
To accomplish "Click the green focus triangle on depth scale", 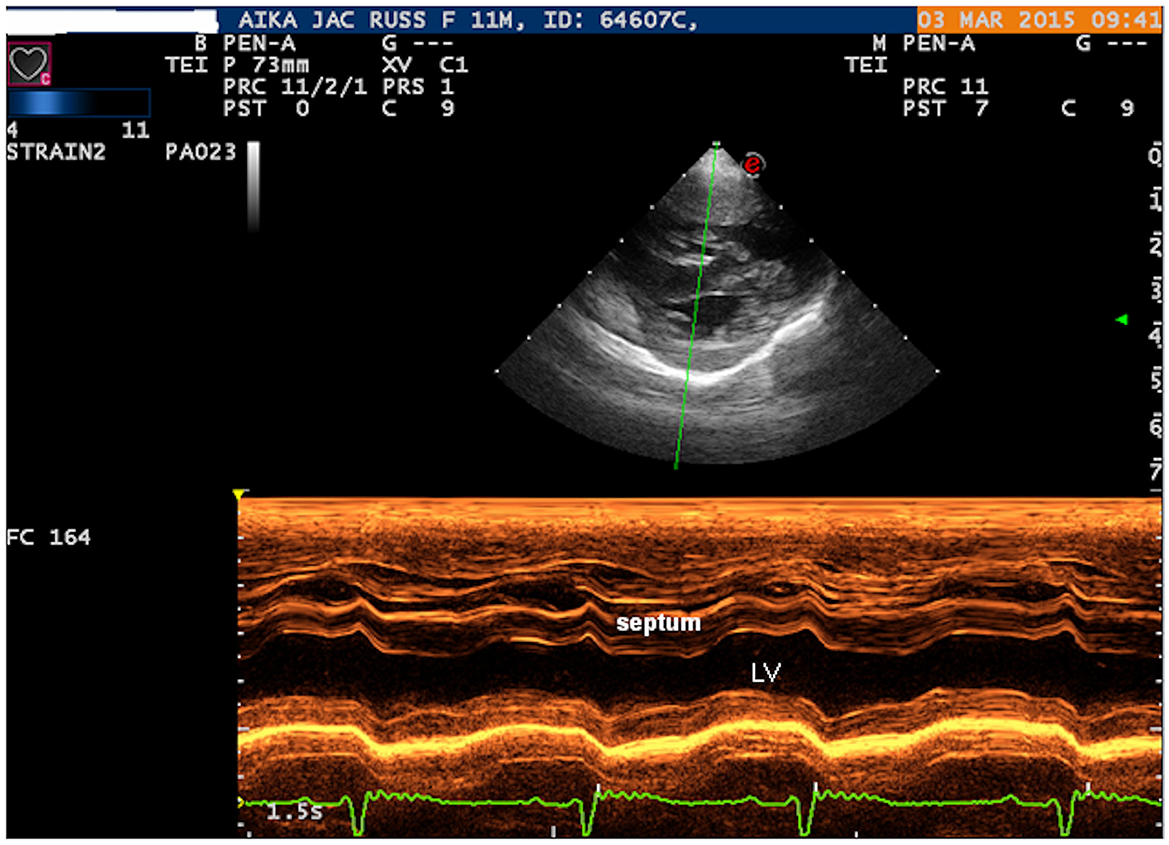I will [1121, 319].
